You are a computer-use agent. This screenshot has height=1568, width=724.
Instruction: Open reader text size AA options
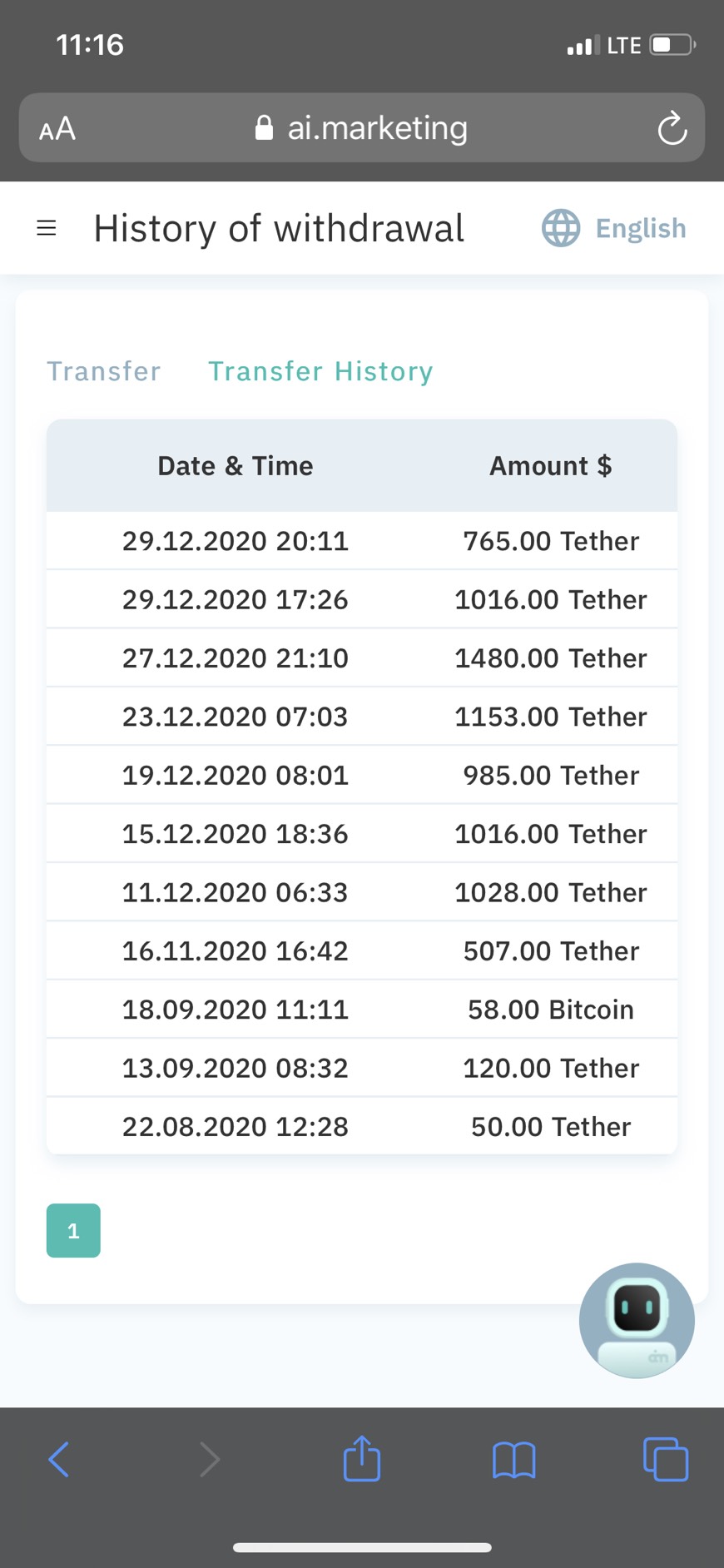tap(57, 129)
